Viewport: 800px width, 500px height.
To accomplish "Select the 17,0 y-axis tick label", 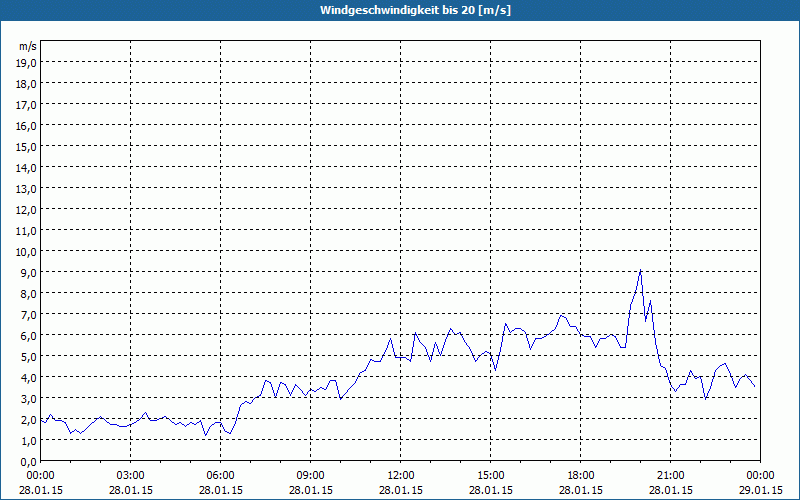I will pos(27,104).
